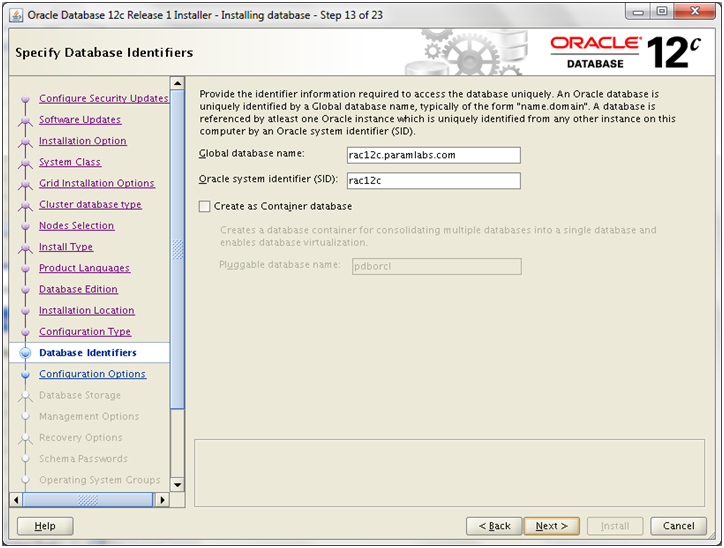Open Help for this installer page
The width and height of the screenshot is (724, 548).
(45, 526)
